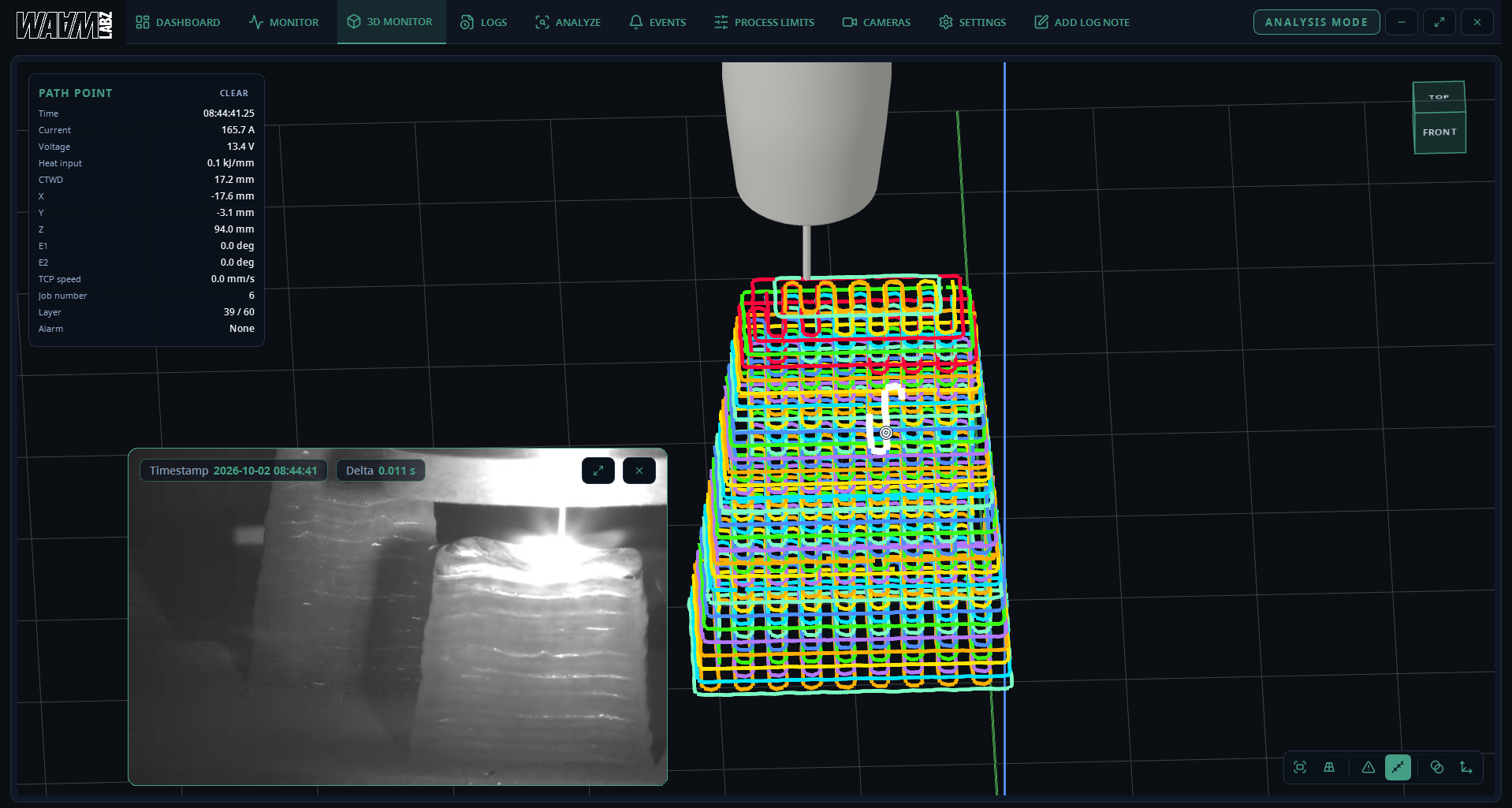The image size is (1512, 808).
Task: Switch to the Monitor tab
Action: pos(284,22)
